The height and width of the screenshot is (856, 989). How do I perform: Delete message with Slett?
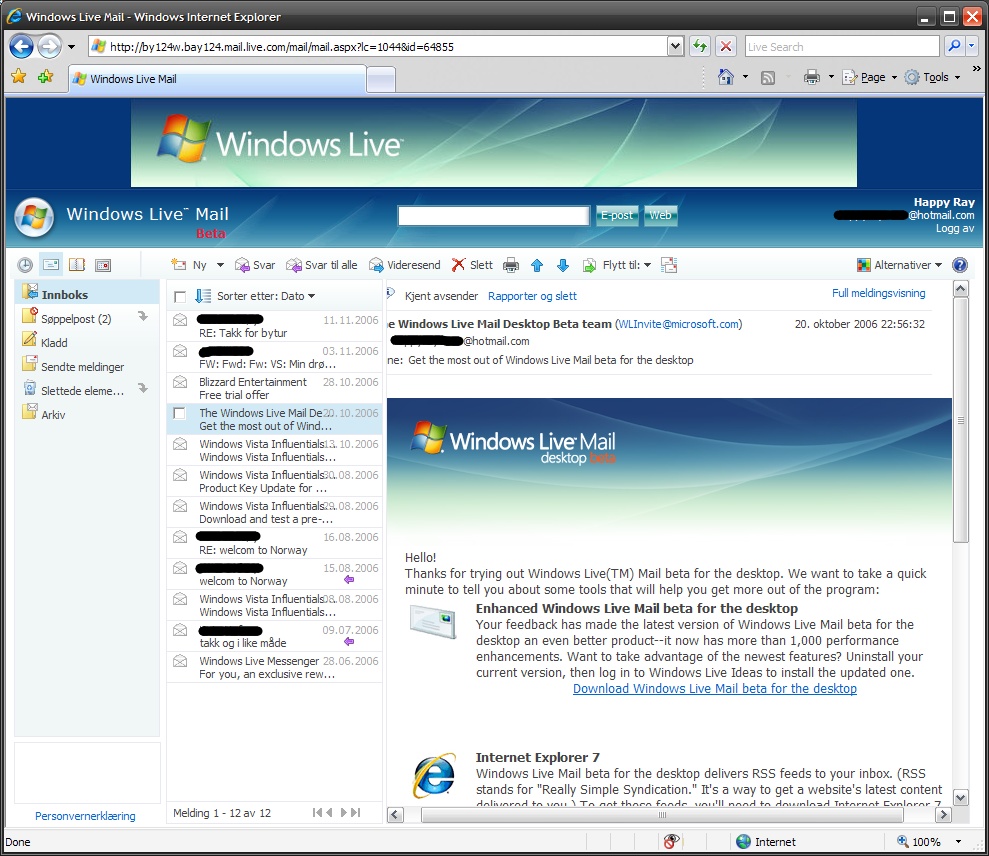472,265
